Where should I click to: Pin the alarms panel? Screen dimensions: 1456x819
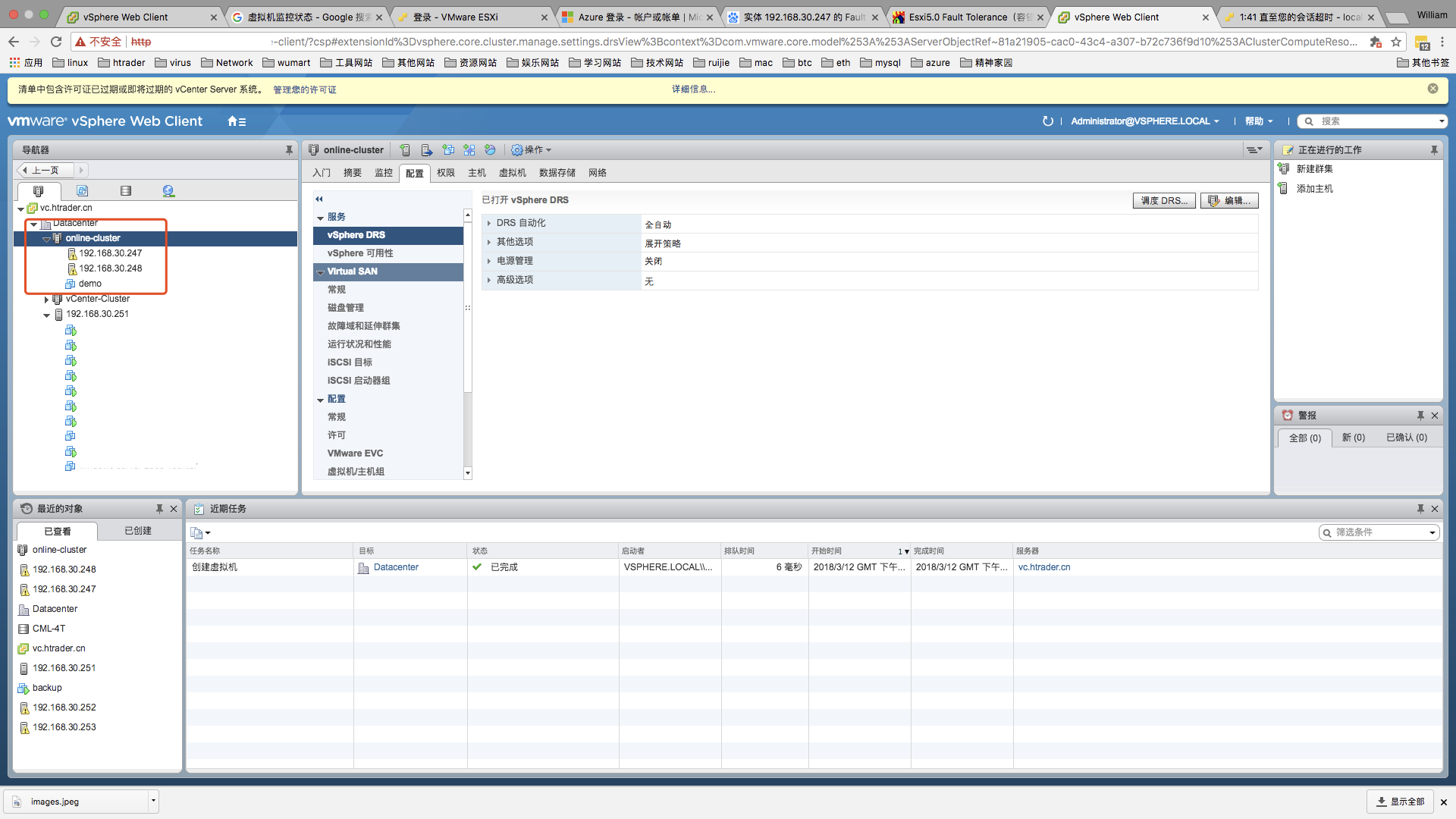click(x=1420, y=416)
